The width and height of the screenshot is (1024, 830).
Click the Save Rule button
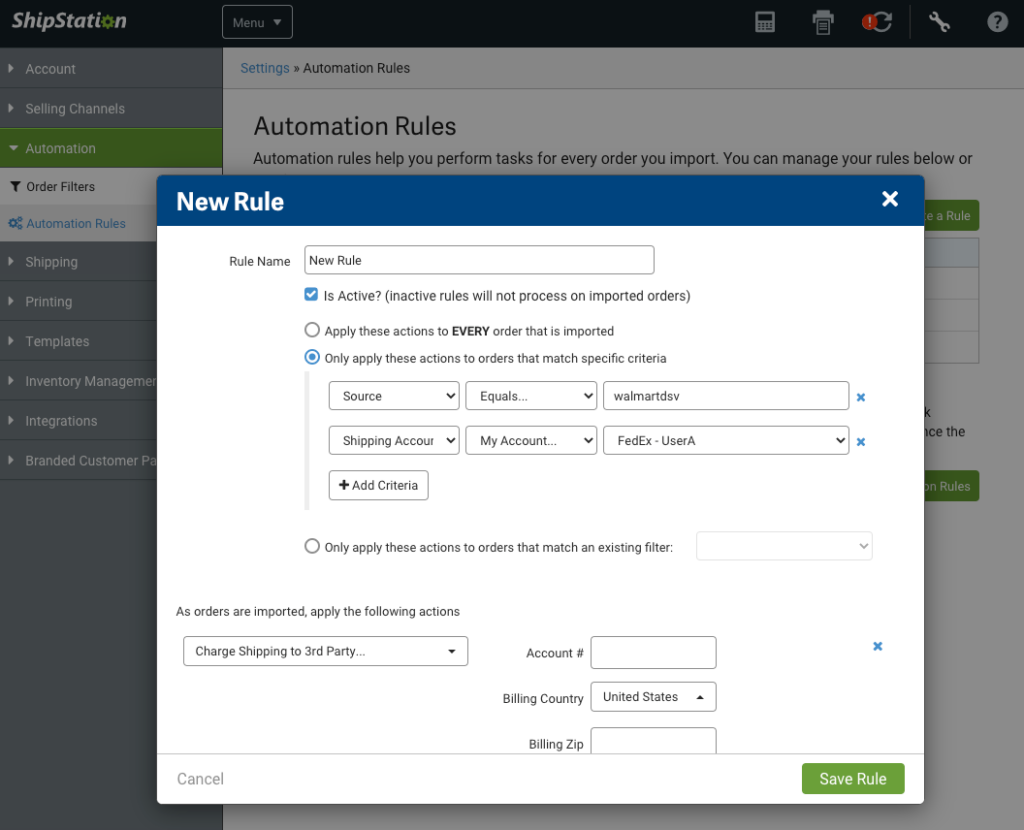point(853,778)
